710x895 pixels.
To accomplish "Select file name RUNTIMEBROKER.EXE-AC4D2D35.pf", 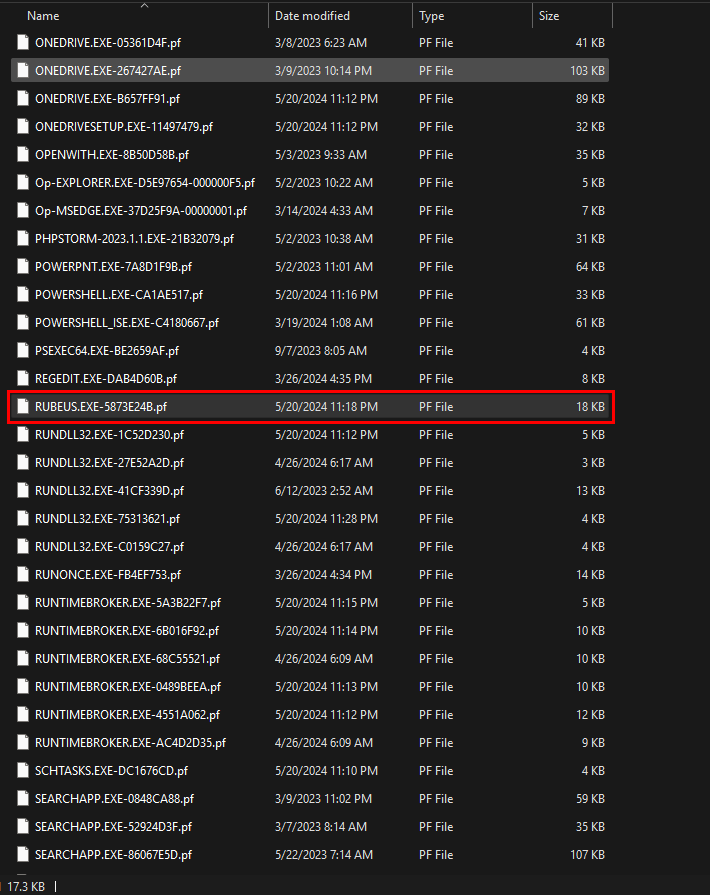I will [x=130, y=742].
